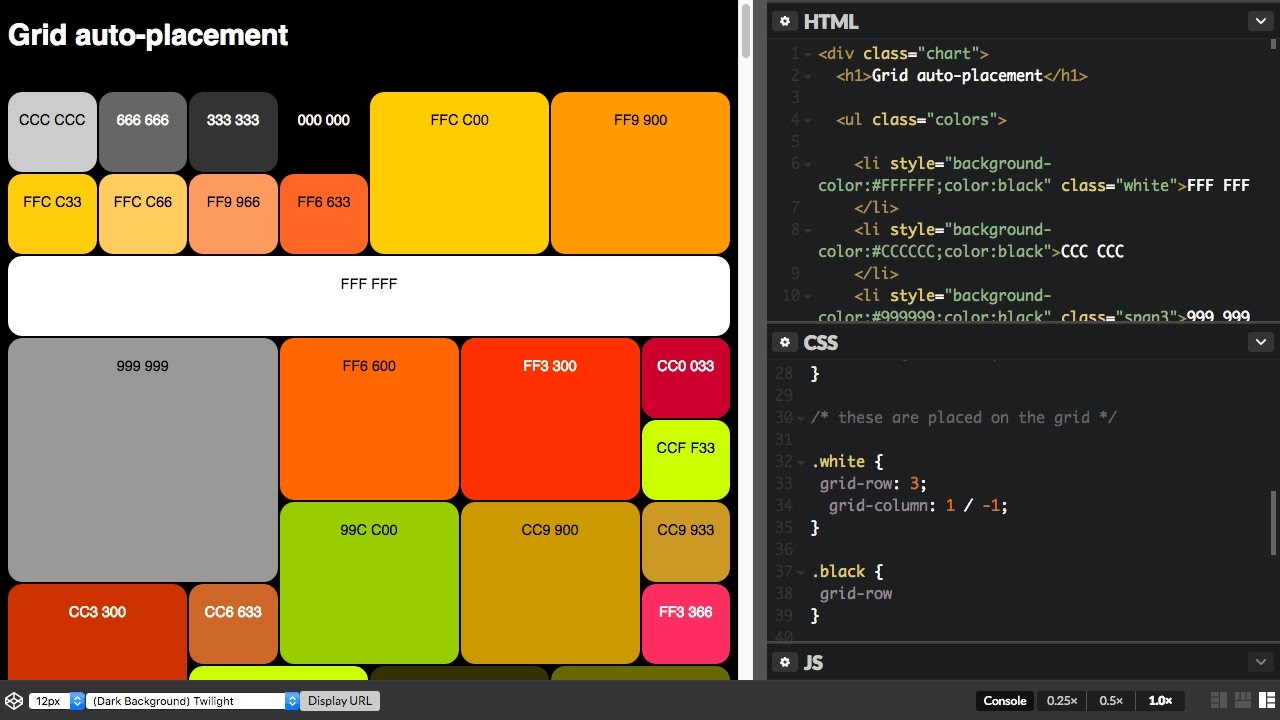
Task: Click the CC0 033 crimson tile
Action: pyautogui.click(x=686, y=378)
